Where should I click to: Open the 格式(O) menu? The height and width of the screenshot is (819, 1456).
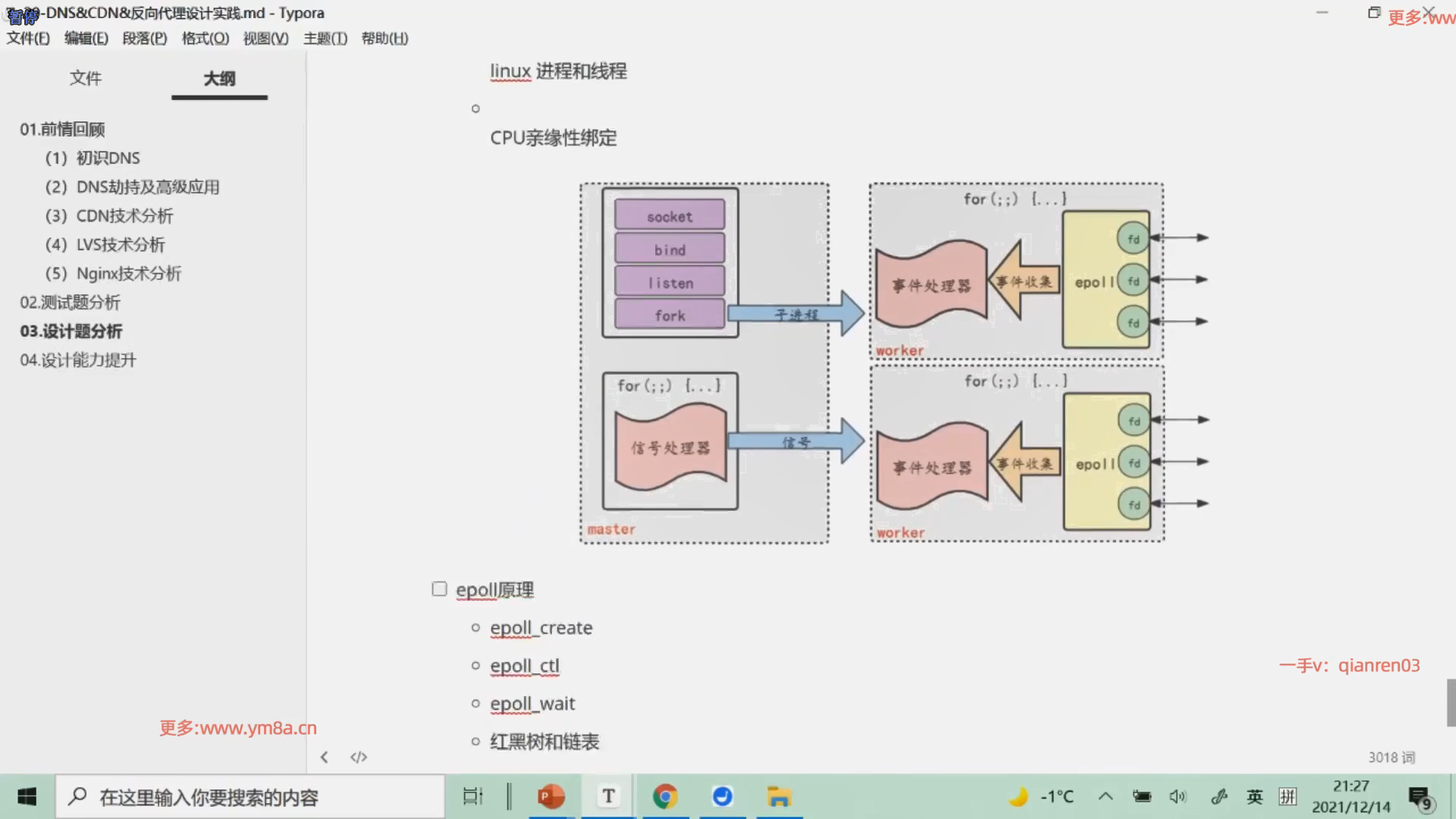205,38
